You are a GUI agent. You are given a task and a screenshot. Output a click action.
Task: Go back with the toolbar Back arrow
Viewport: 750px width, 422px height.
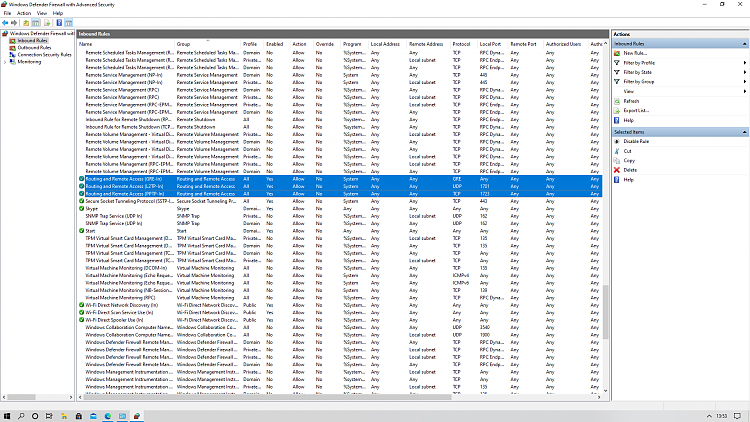click(x=5, y=23)
